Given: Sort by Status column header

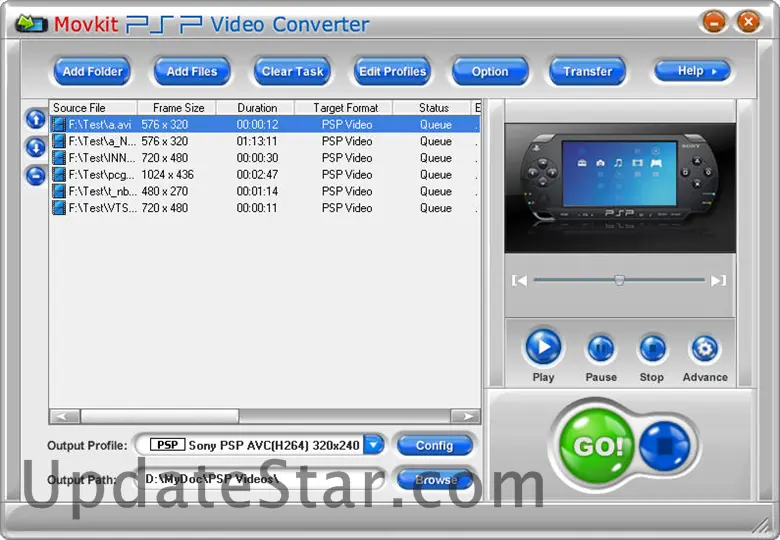Looking at the screenshot, I should coord(432,108).
